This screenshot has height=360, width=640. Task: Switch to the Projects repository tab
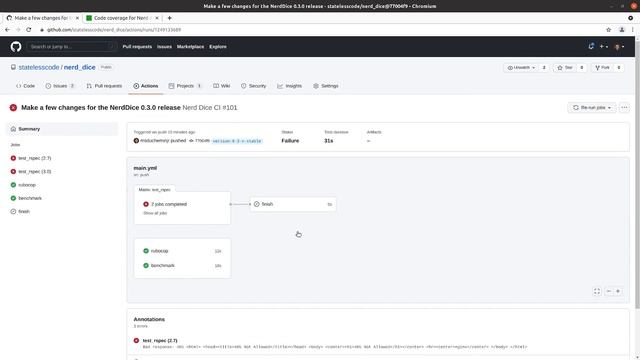(185, 86)
